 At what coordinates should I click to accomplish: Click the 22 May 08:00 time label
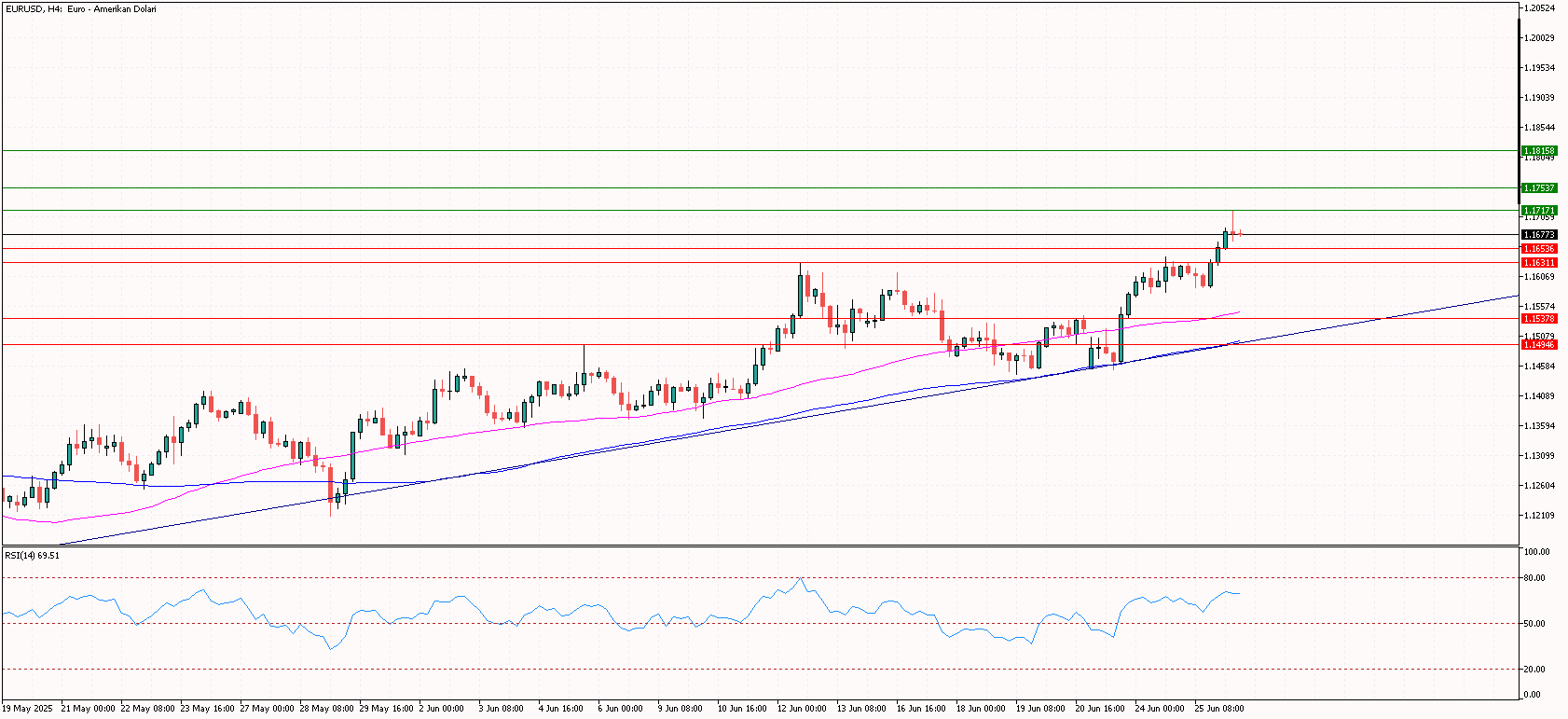coord(146,709)
